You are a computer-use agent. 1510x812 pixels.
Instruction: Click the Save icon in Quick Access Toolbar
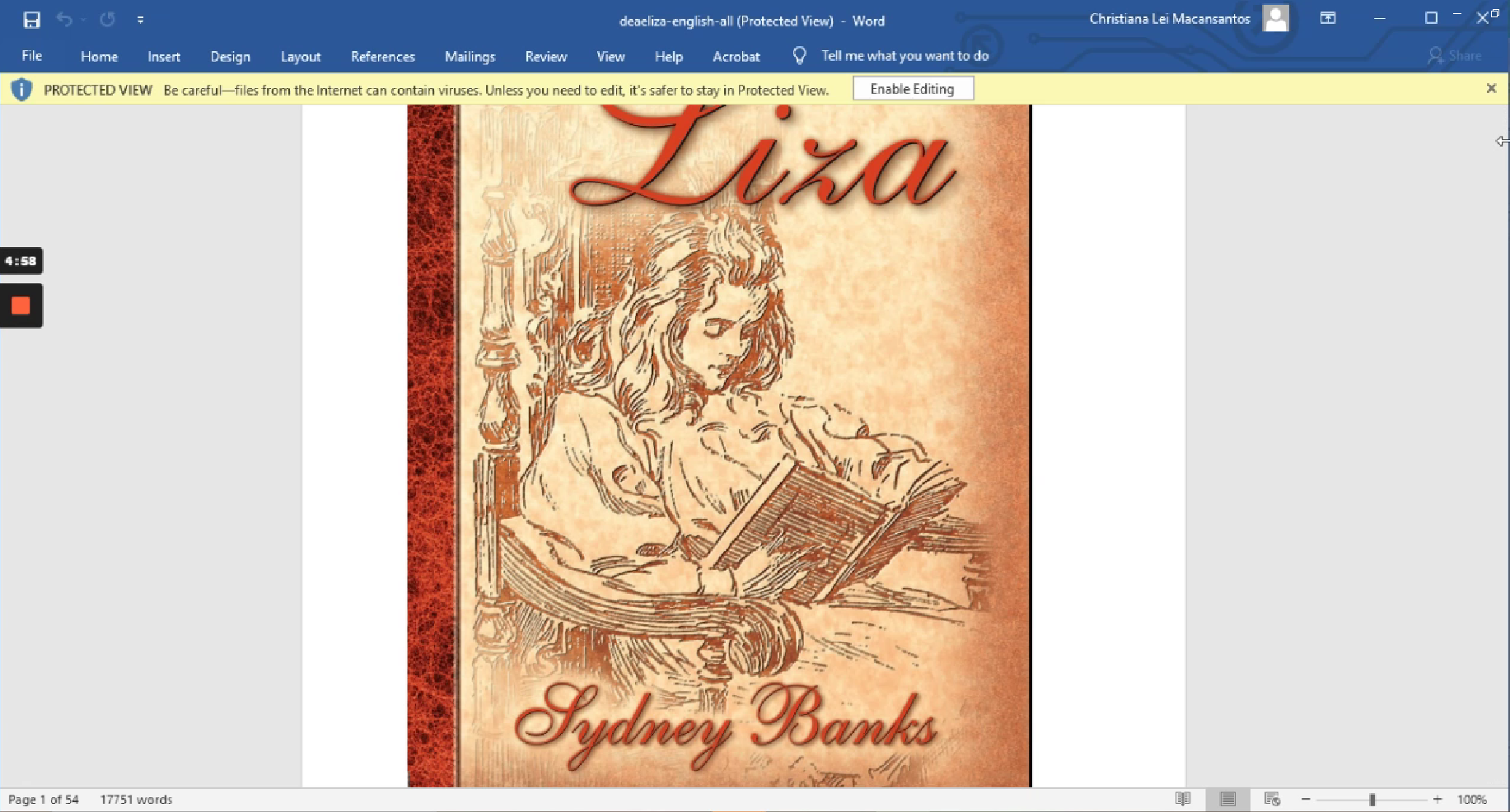click(31, 20)
